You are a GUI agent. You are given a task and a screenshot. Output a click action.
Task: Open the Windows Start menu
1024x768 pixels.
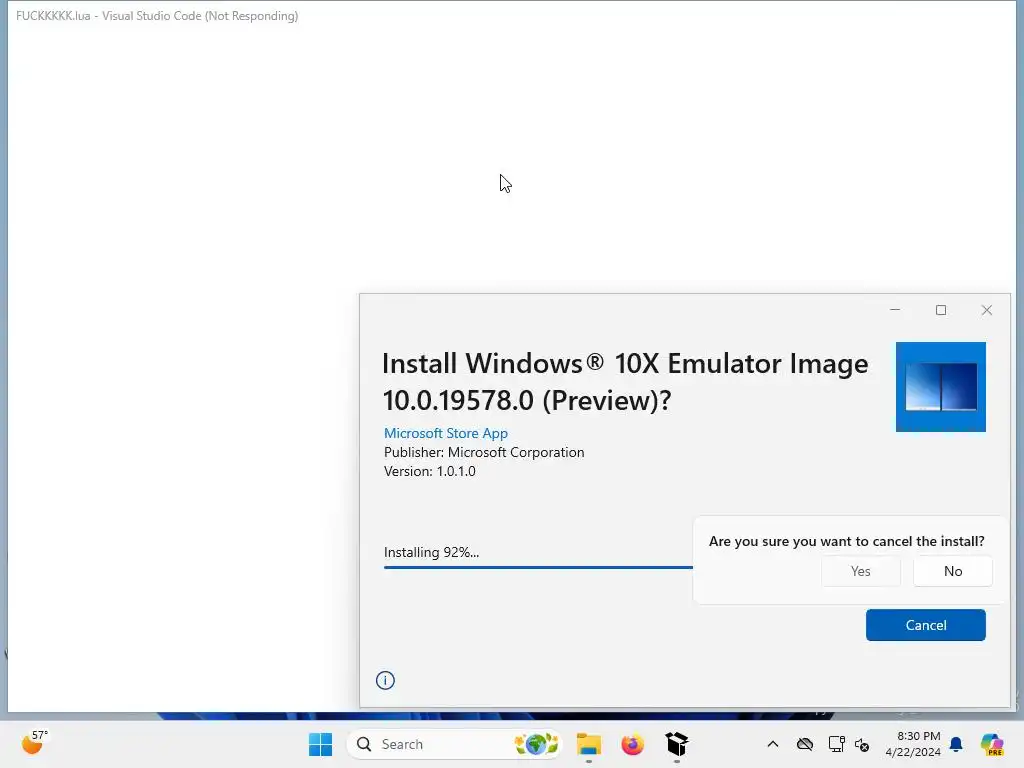coord(320,744)
